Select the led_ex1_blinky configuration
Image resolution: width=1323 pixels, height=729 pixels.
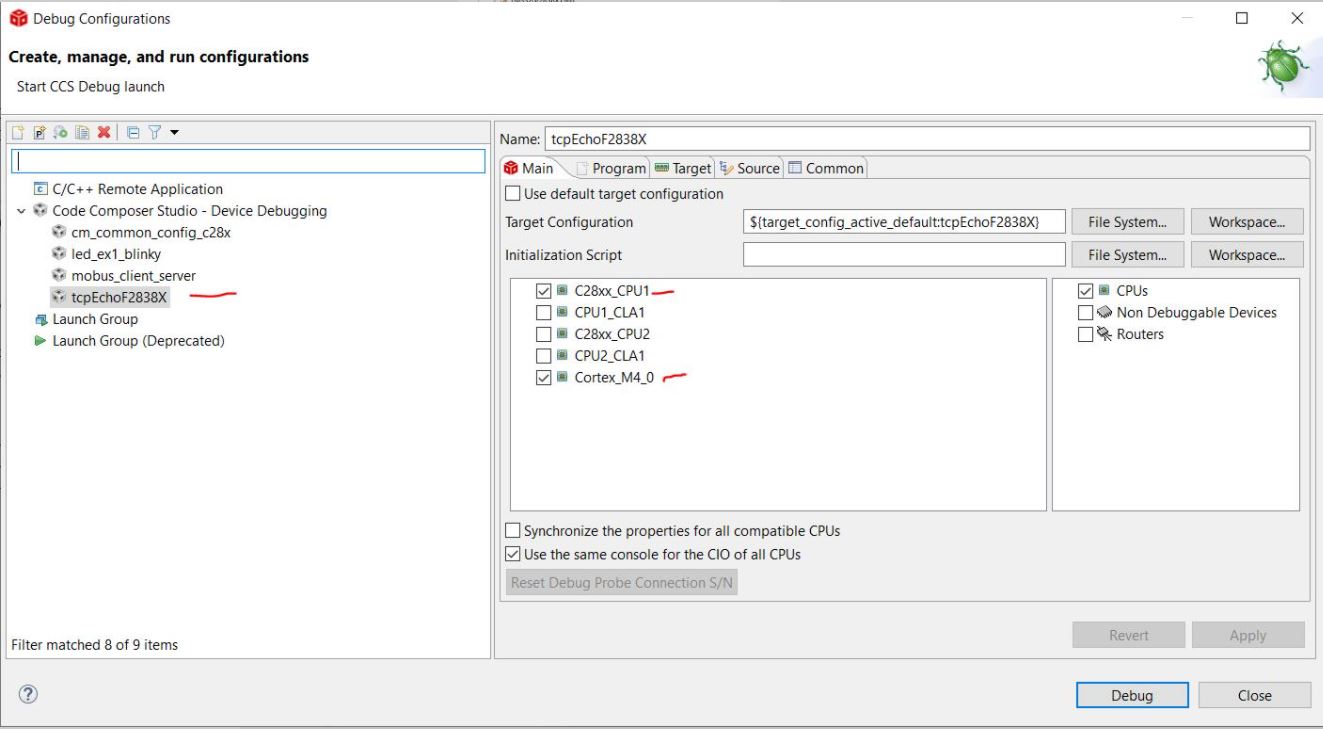115,254
